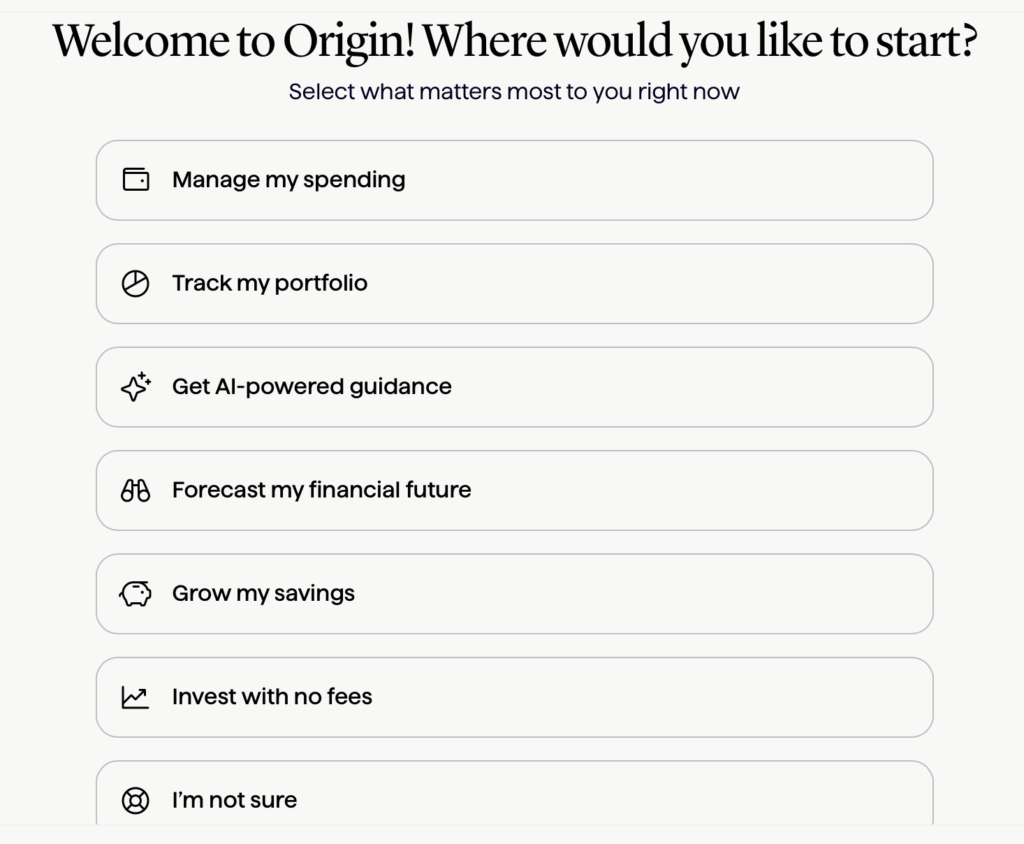Pick the portfolio tracking card

point(514,283)
